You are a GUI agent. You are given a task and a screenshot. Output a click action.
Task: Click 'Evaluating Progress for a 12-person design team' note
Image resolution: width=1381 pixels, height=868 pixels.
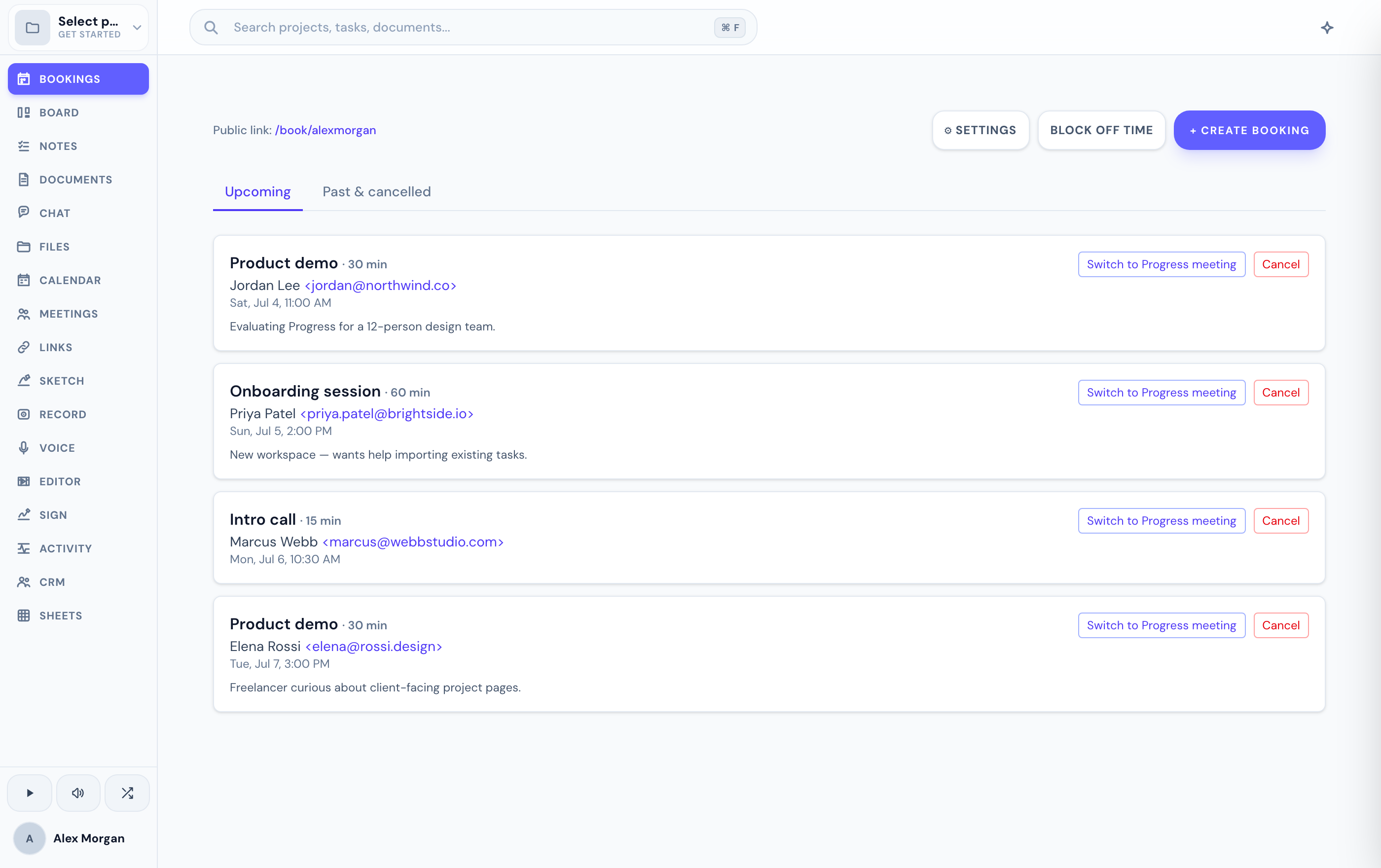363,327
